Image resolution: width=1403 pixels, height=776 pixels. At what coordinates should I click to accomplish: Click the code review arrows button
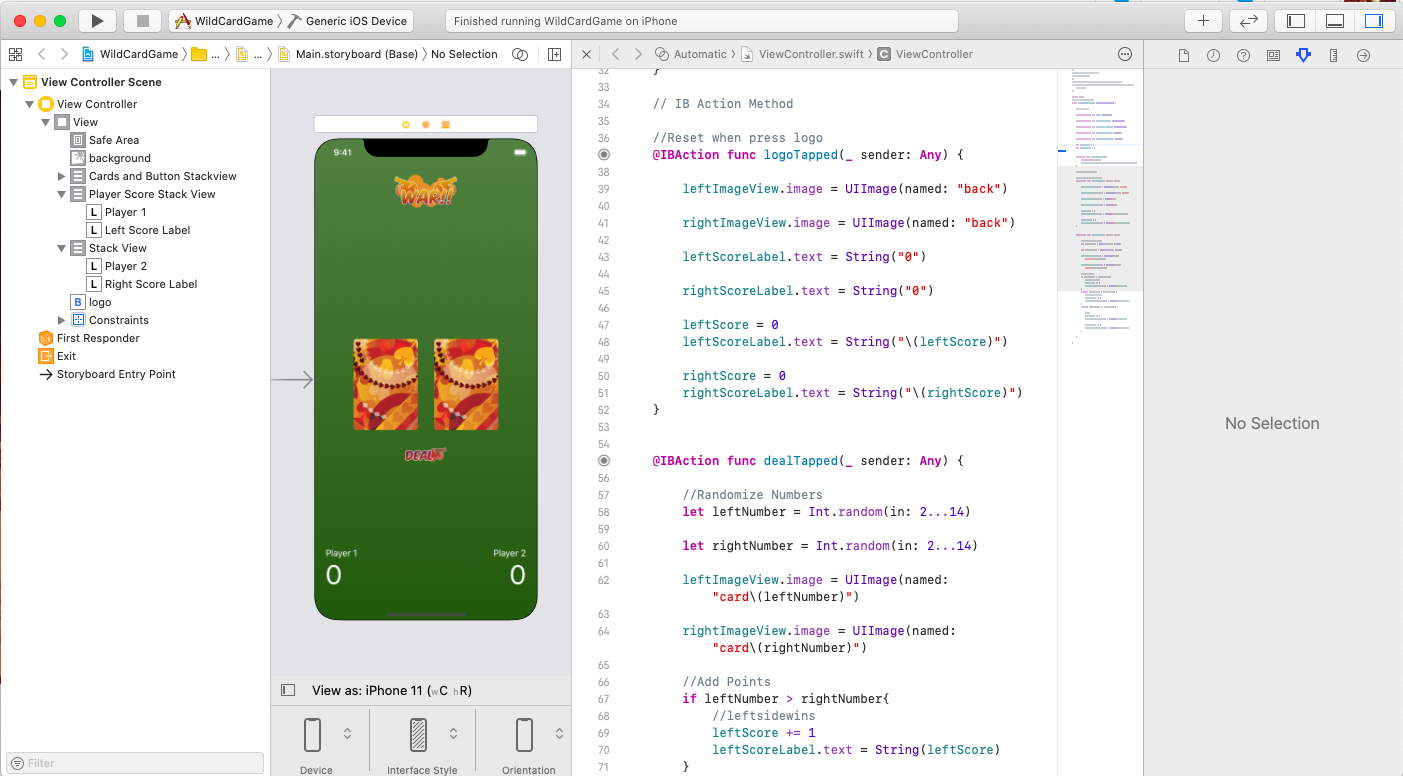tap(1248, 21)
